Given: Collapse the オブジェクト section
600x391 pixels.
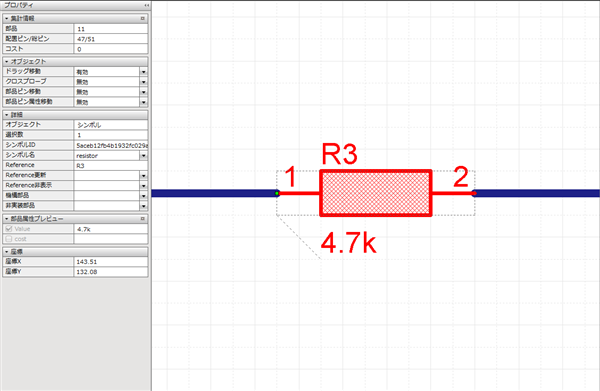Looking at the screenshot, I should (7, 62).
